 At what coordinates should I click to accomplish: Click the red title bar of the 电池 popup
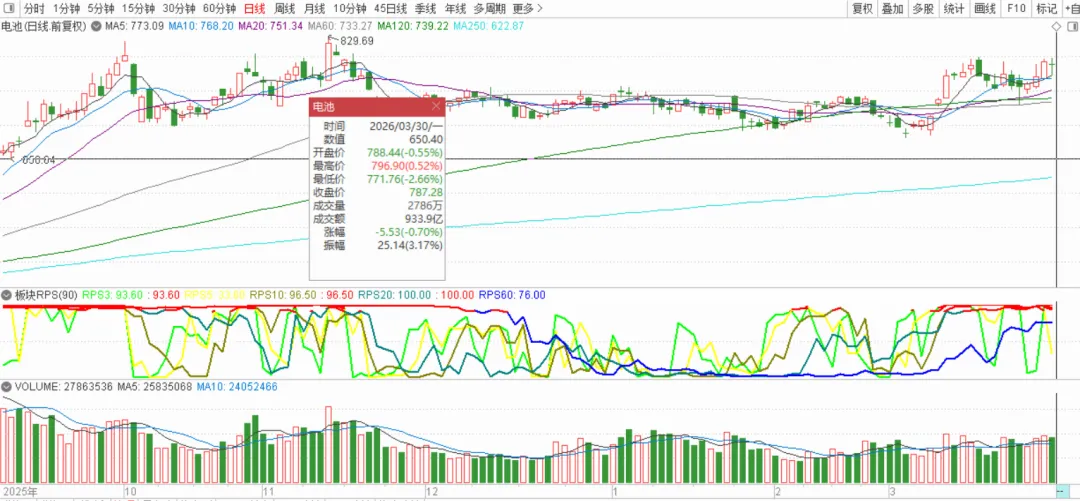coord(377,106)
